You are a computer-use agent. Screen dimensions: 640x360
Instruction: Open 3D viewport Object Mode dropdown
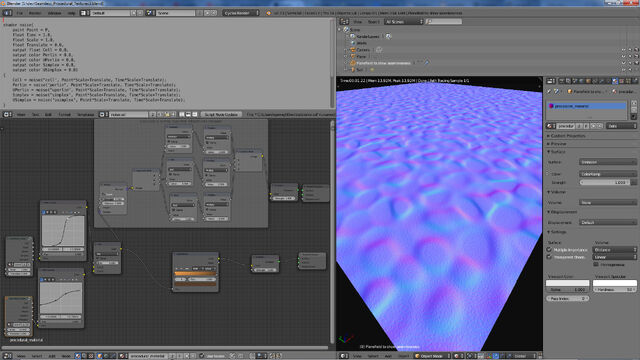click(x=432, y=356)
